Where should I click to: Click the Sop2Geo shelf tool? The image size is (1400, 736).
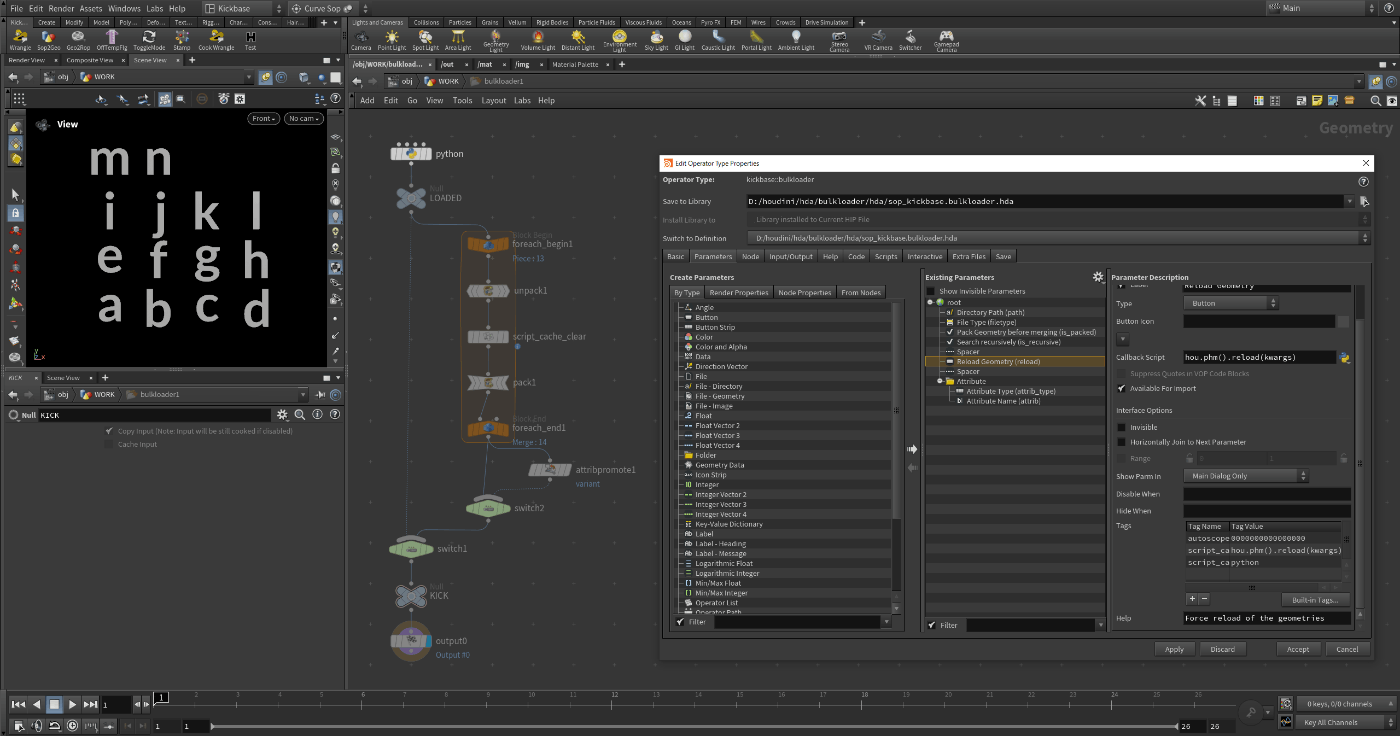tap(49, 40)
